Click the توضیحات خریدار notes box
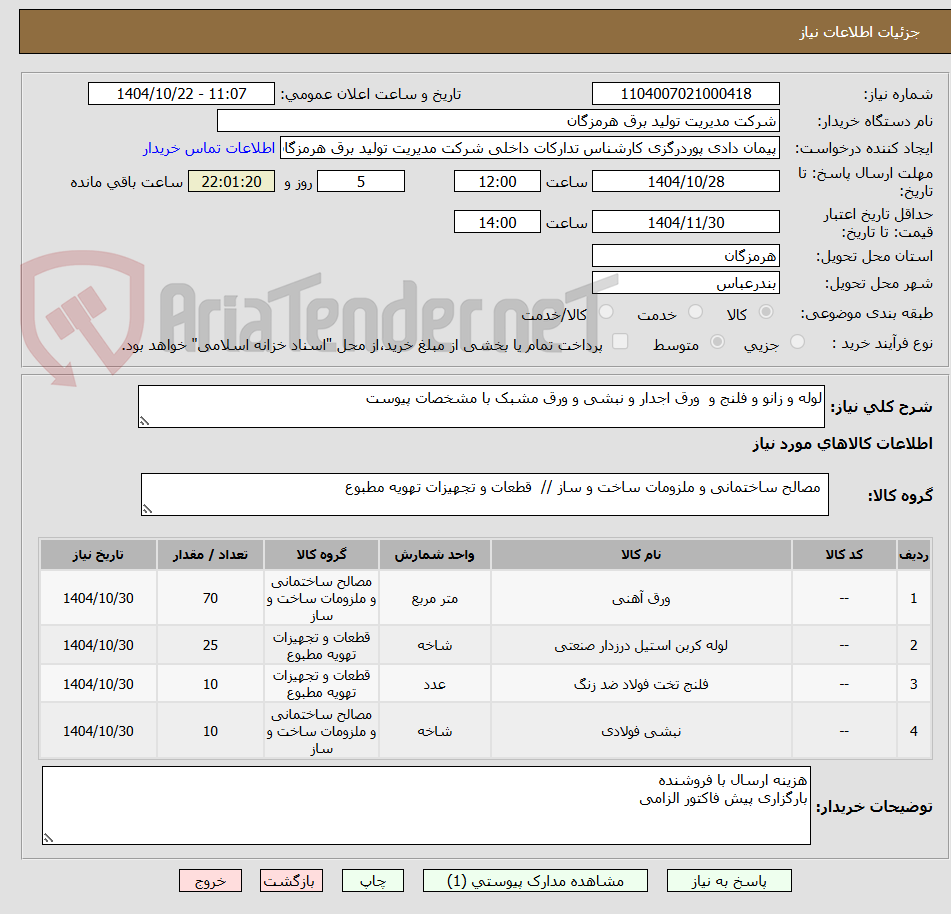This screenshot has height=914, width=951. (426, 805)
